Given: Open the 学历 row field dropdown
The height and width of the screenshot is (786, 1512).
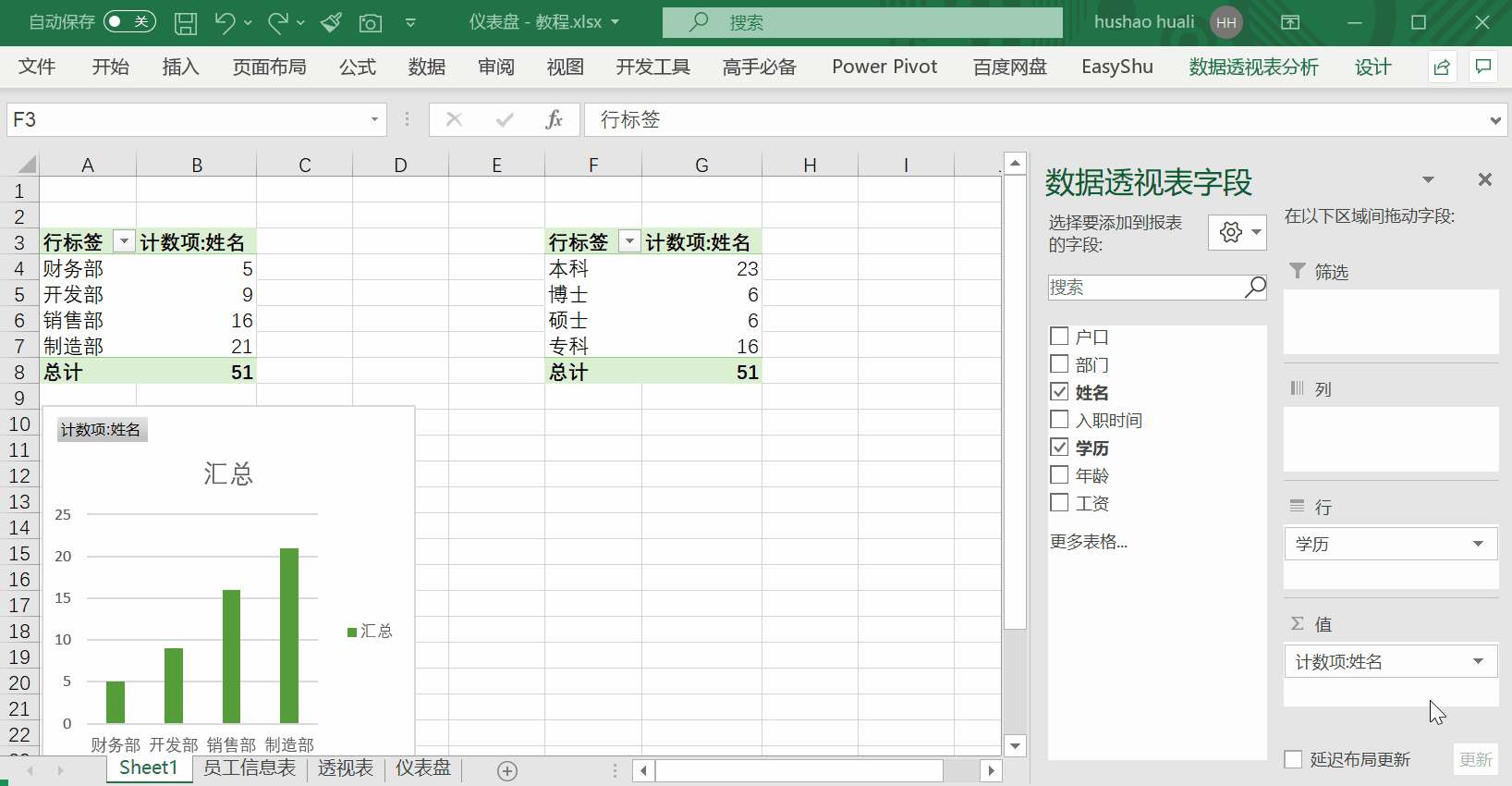Looking at the screenshot, I should point(1478,544).
